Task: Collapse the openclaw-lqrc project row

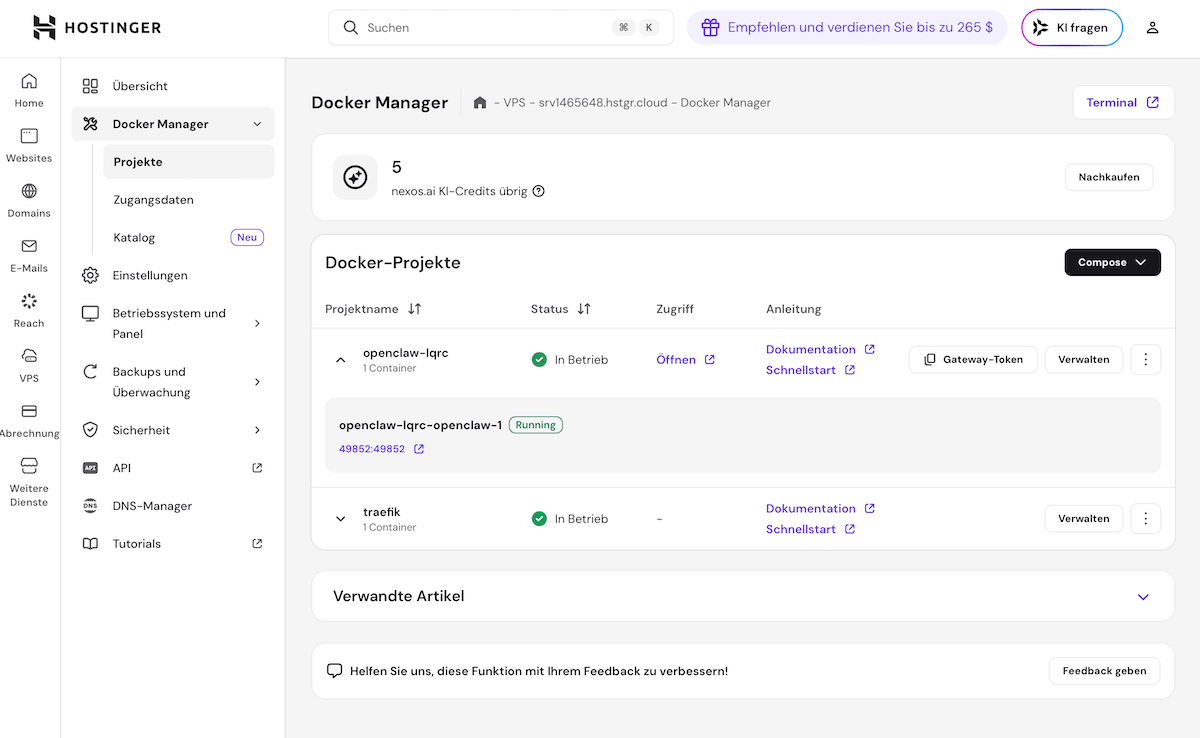Action: coord(340,360)
